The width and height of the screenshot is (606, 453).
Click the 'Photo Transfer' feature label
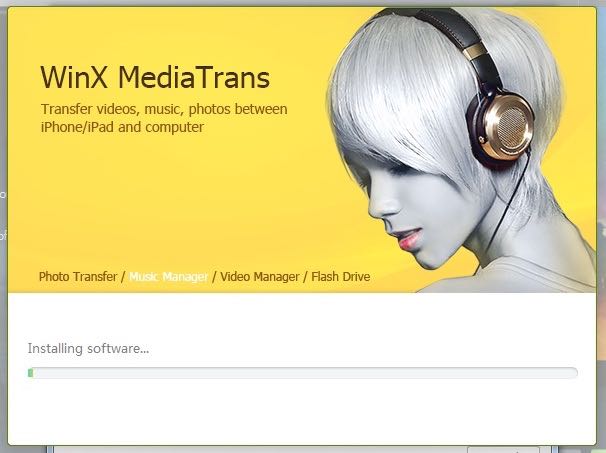[78, 277]
